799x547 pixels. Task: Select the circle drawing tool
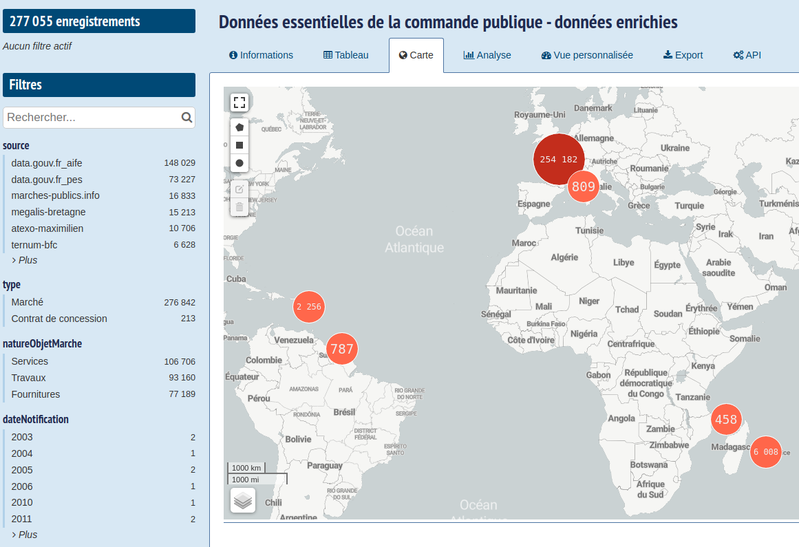click(239, 163)
